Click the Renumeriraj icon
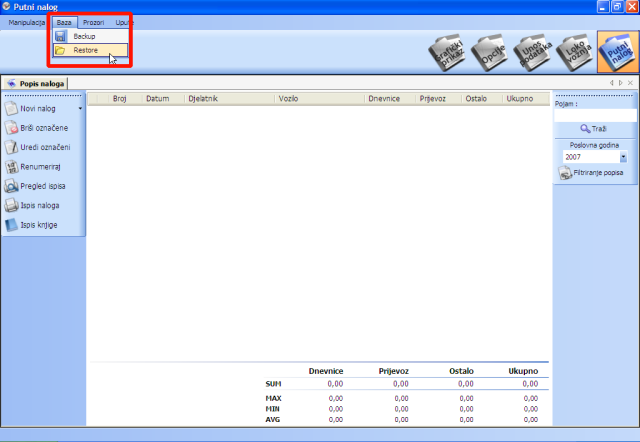640x442 pixels. click(11, 167)
